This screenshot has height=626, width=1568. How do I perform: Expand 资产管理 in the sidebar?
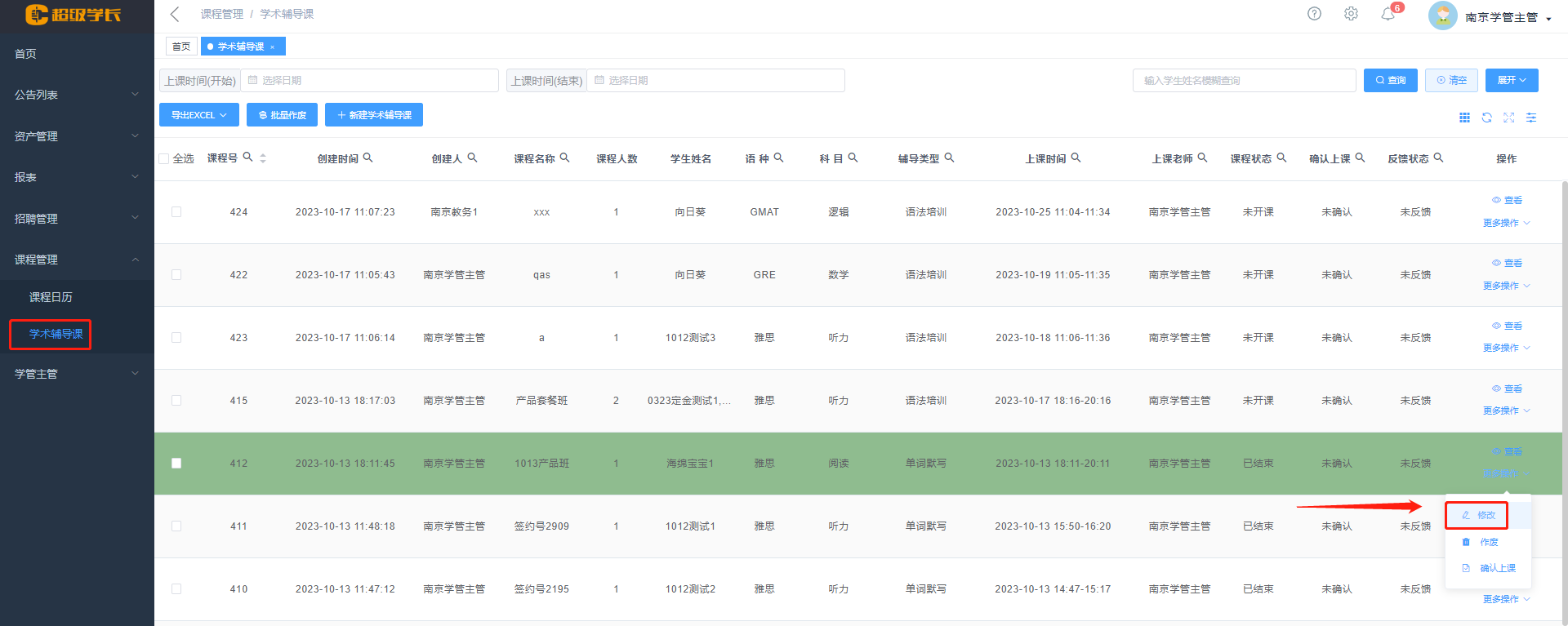tap(77, 136)
